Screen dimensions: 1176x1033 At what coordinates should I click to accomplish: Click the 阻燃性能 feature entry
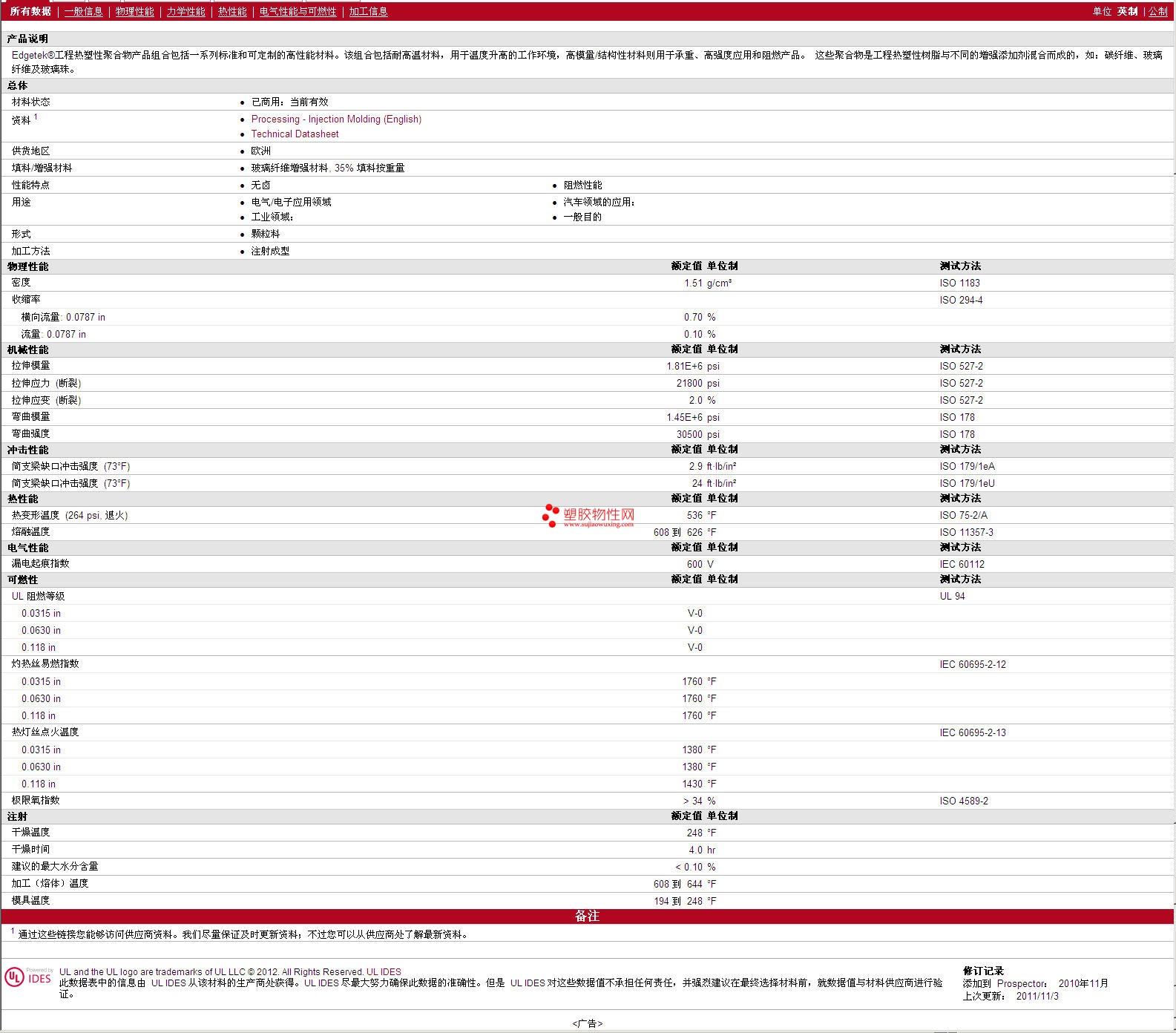(582, 186)
